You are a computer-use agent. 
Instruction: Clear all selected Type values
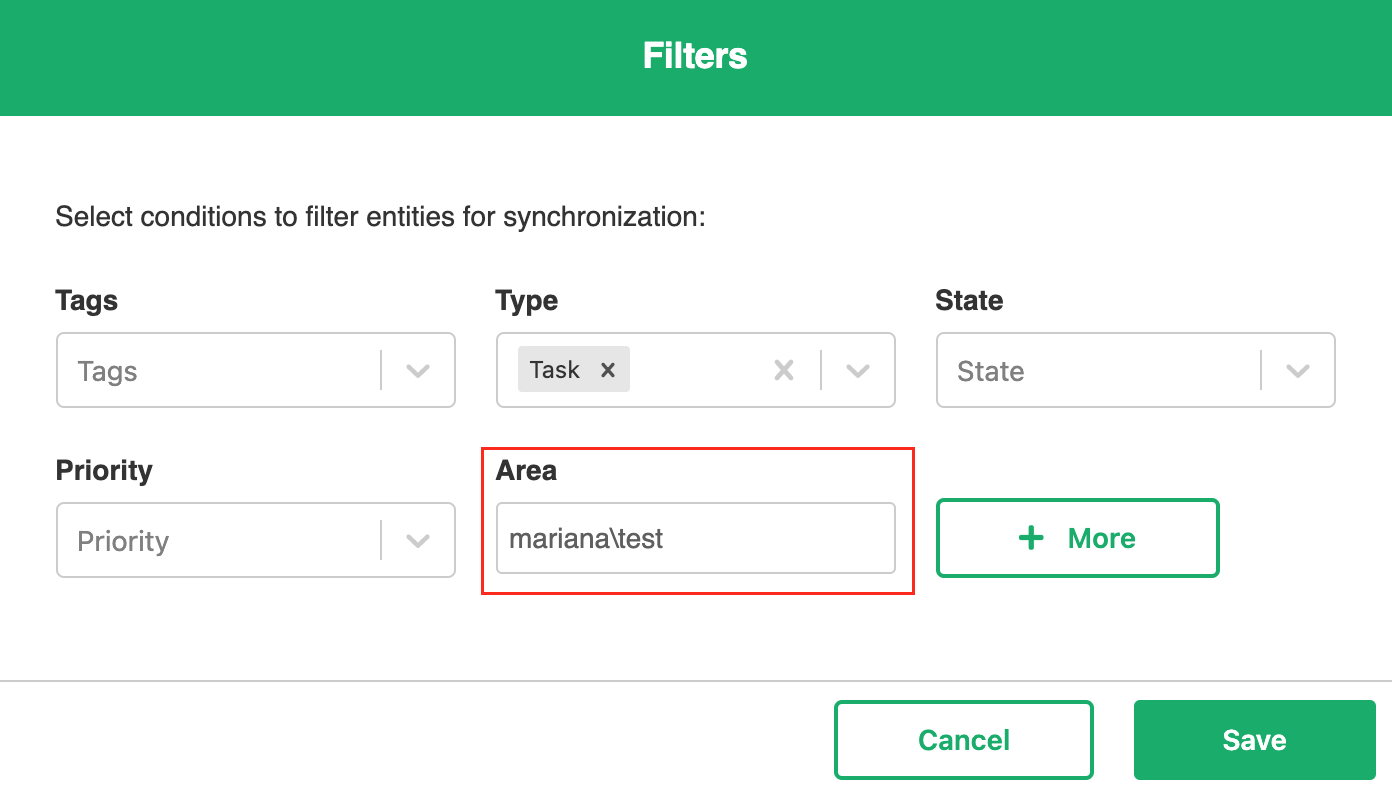(784, 371)
